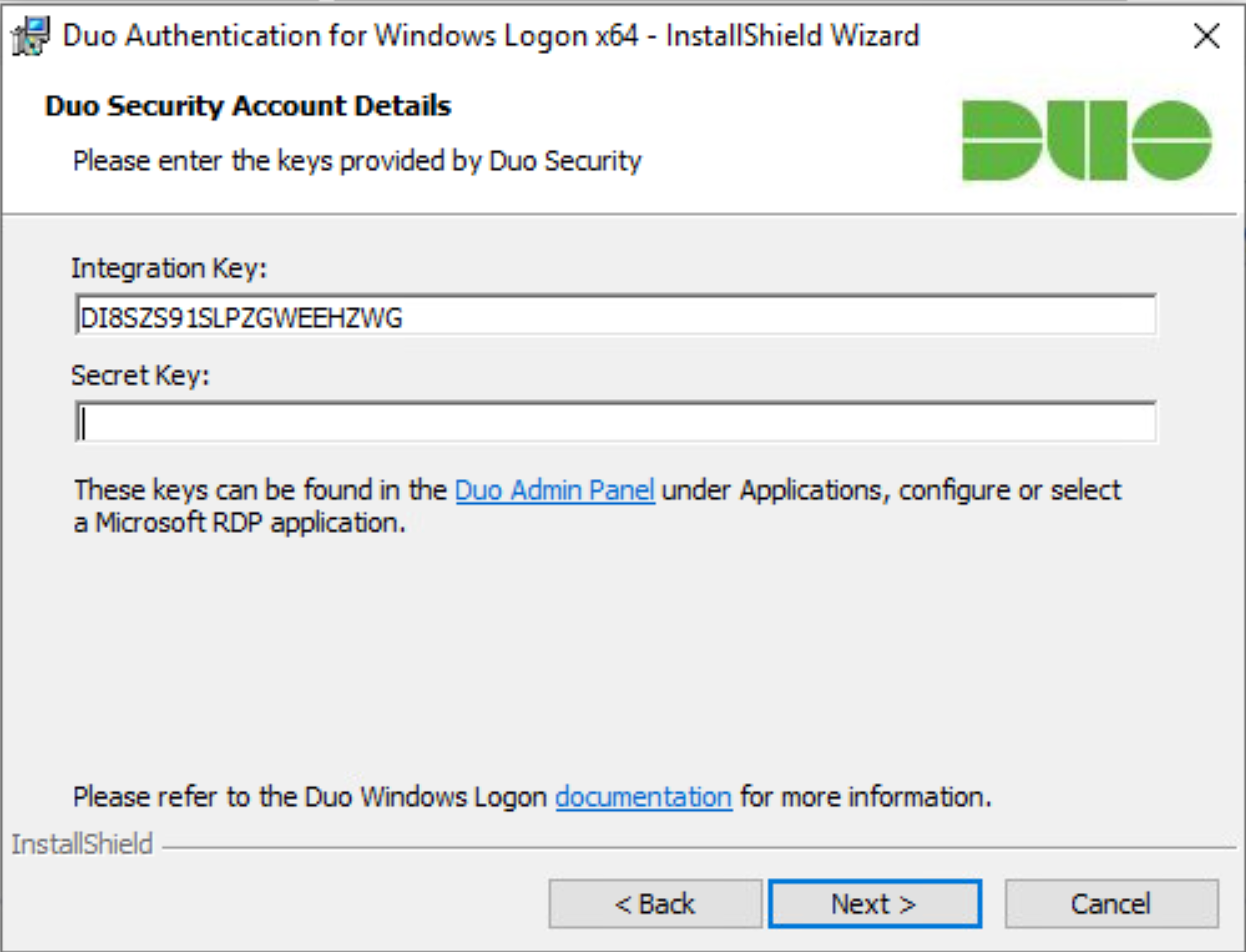1246x952 pixels.
Task: Click the 'Integration Key:' label
Action: click(x=169, y=269)
